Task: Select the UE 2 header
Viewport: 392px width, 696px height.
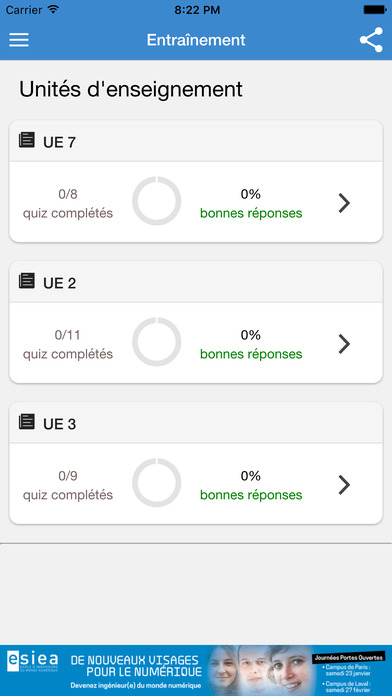Action: 196,282
